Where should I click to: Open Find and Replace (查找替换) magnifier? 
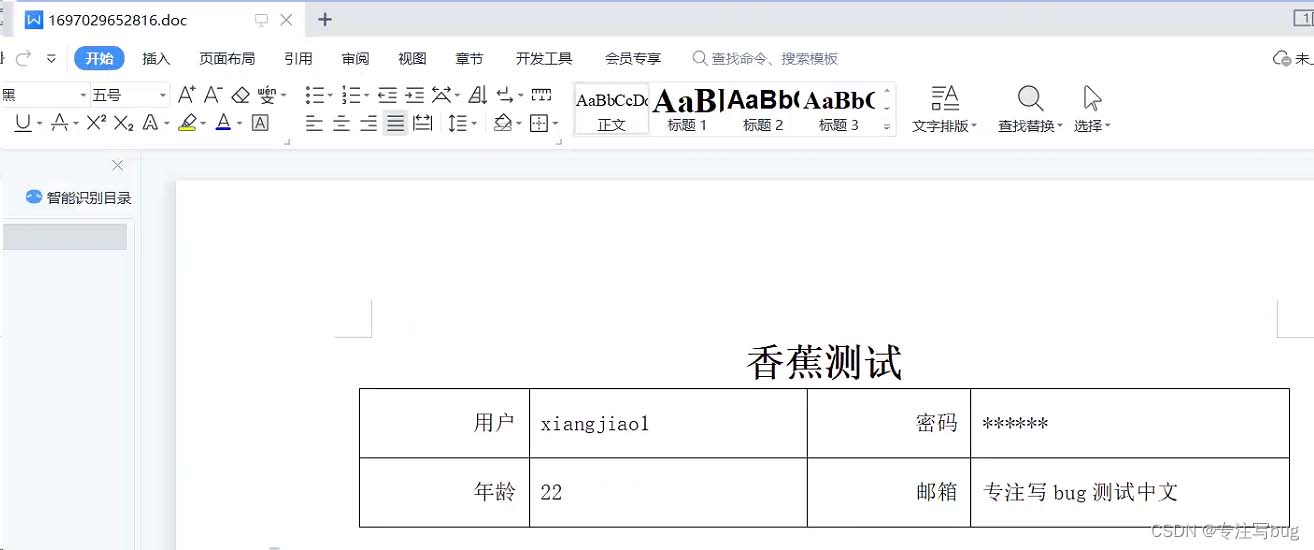pyautogui.click(x=1030, y=98)
